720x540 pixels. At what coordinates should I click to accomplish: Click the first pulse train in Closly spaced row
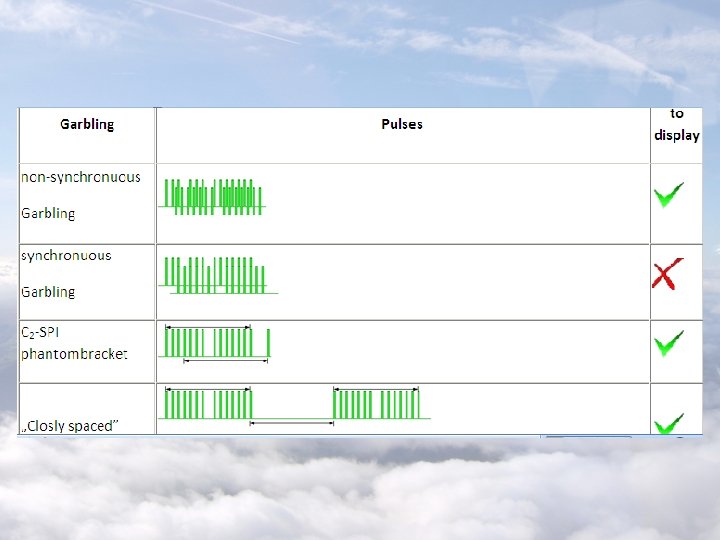[208, 404]
